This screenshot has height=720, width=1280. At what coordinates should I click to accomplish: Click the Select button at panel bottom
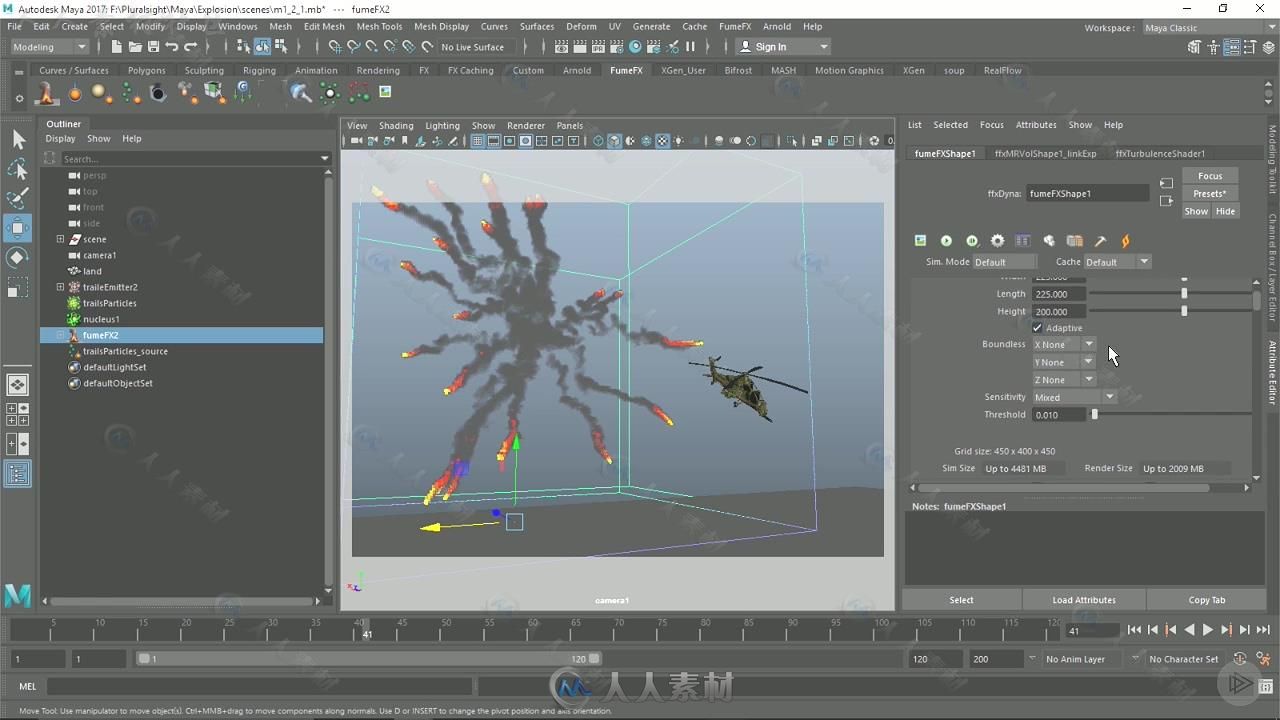click(961, 600)
